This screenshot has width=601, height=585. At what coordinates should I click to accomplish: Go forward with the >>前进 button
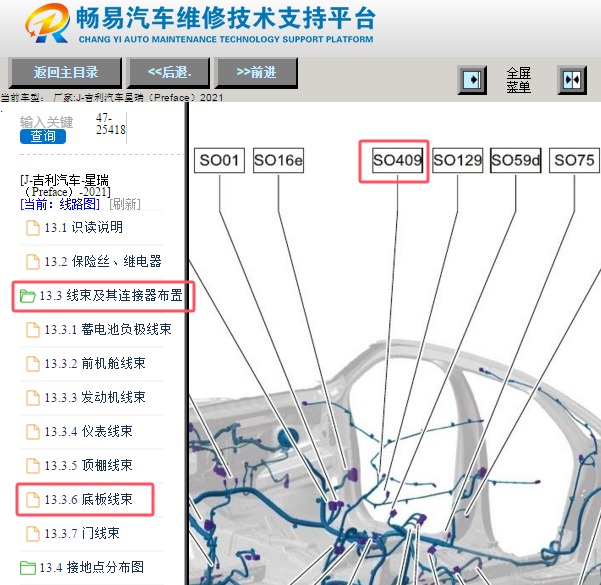pos(256,72)
